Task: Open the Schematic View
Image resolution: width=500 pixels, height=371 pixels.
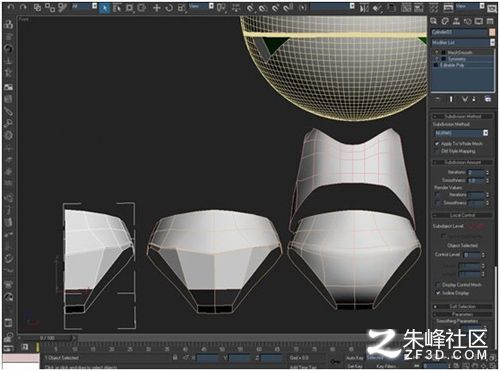Action: click(x=419, y=8)
